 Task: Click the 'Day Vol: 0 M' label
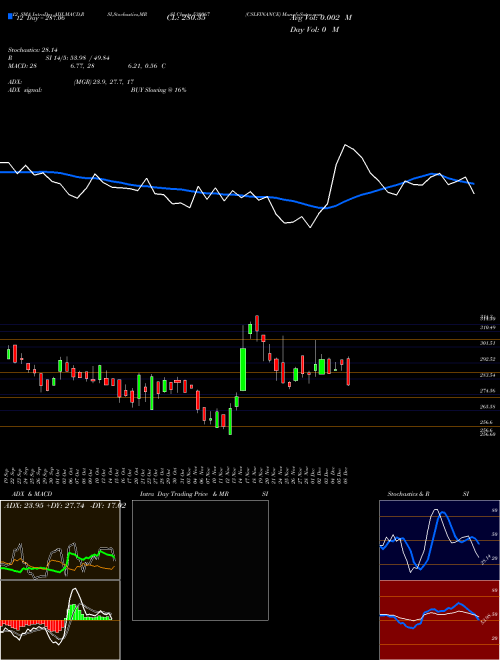[x=314, y=30]
